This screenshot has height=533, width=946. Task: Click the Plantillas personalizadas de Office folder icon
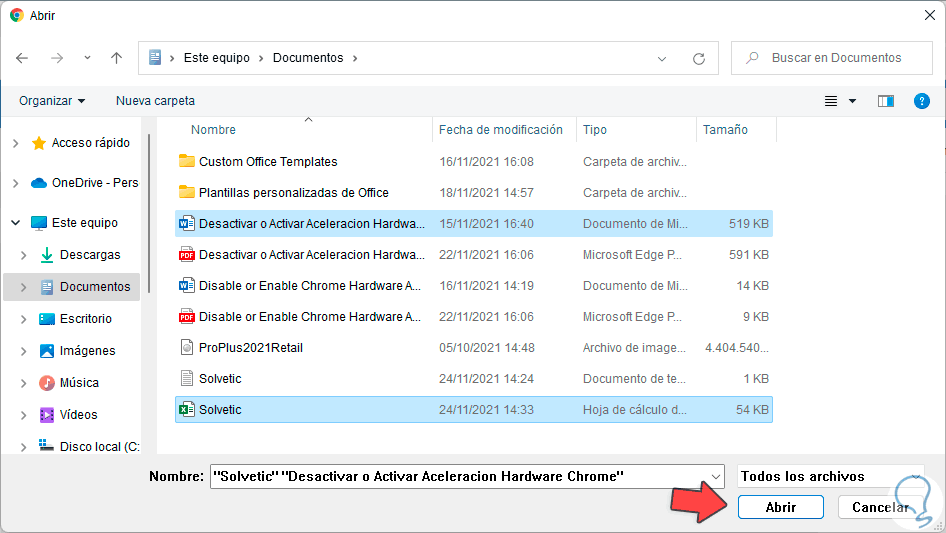pos(186,192)
